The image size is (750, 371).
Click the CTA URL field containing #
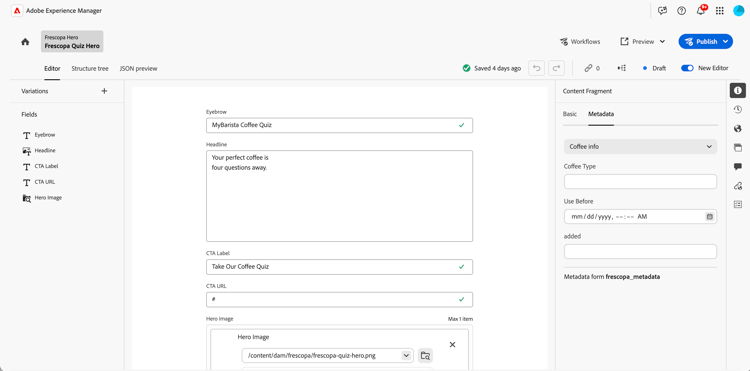pos(339,299)
